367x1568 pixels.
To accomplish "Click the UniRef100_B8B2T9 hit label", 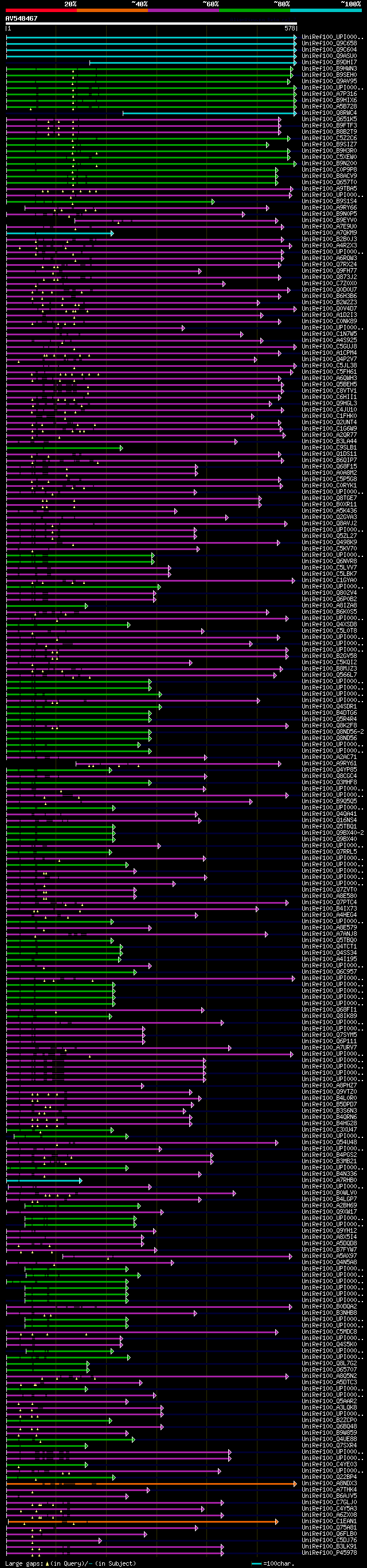I will click(x=329, y=132).
